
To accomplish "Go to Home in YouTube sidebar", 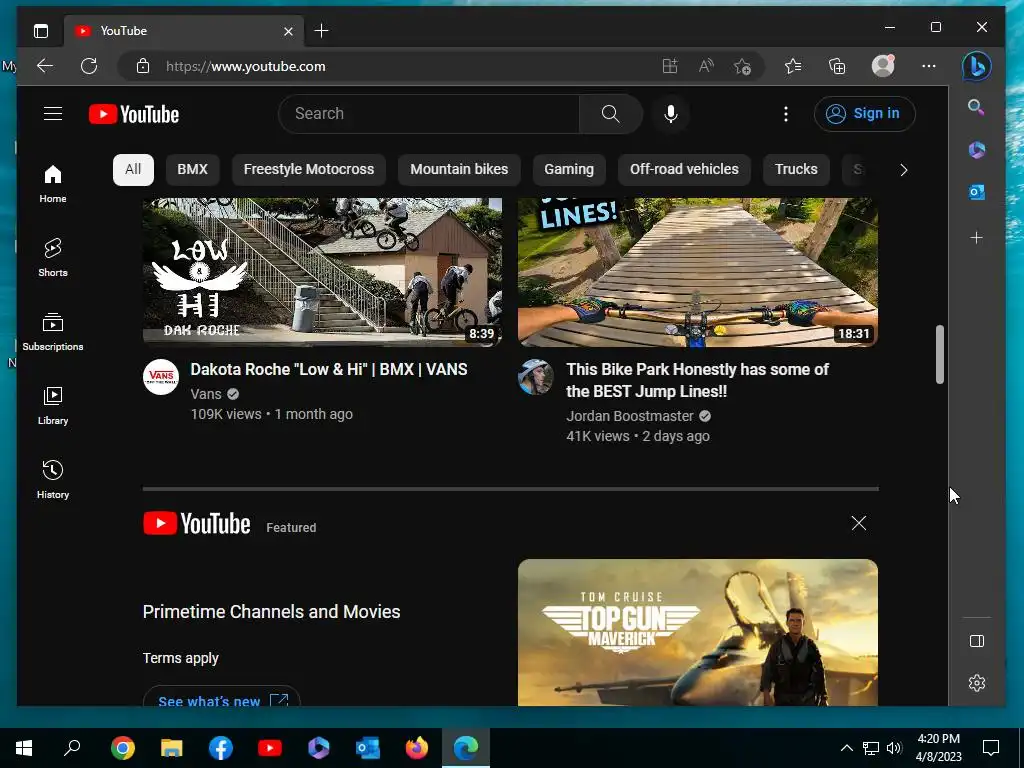I will [53, 184].
